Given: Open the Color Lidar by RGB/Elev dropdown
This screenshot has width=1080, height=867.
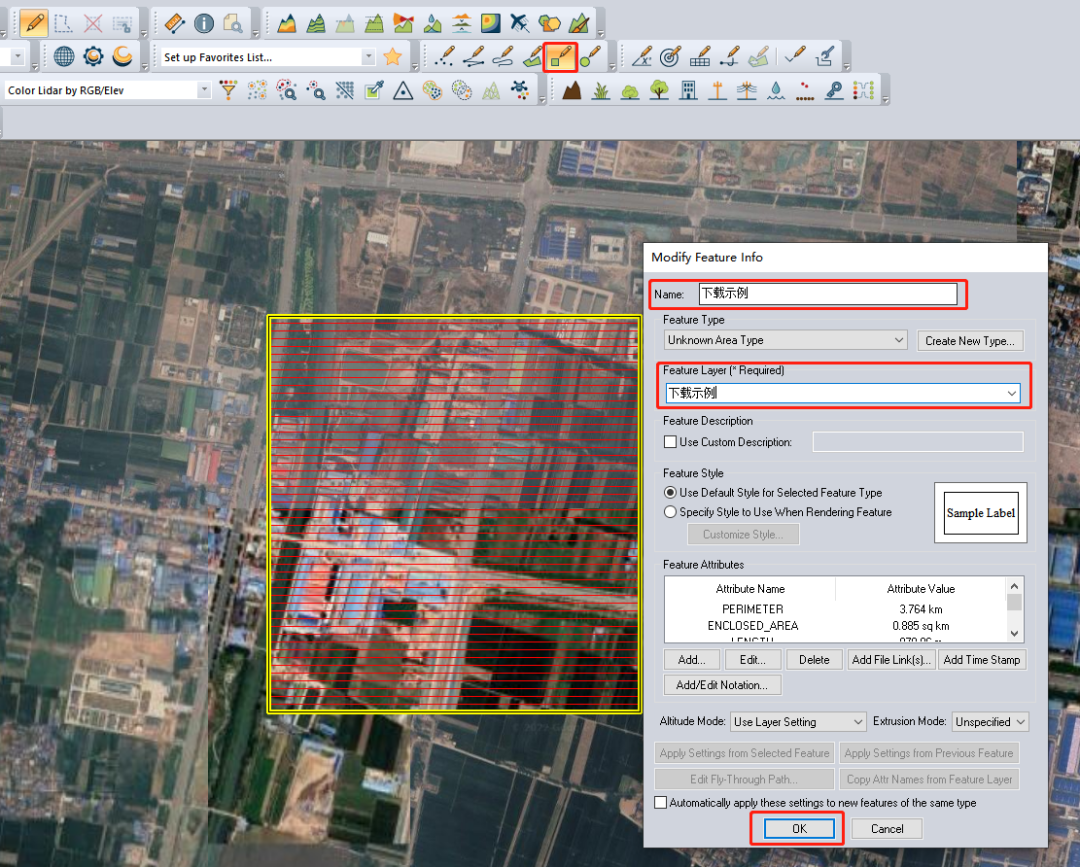Looking at the screenshot, I should point(204,91).
